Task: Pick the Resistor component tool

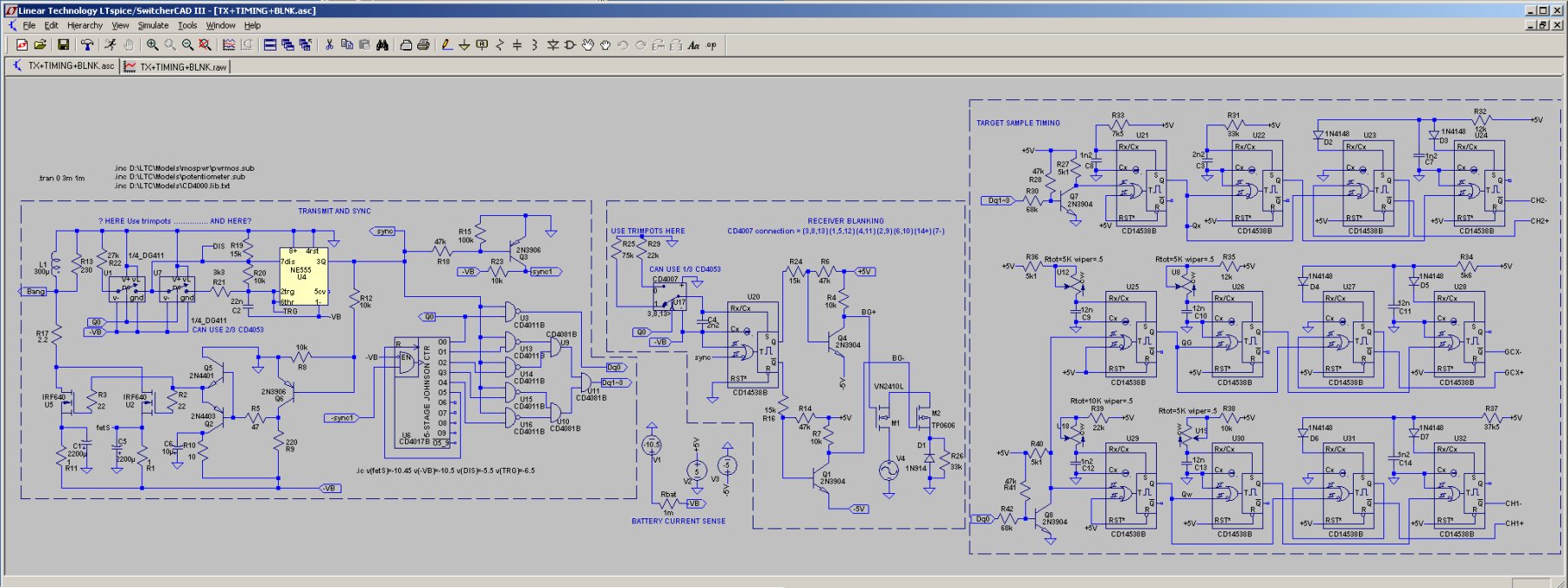Action: (x=500, y=44)
